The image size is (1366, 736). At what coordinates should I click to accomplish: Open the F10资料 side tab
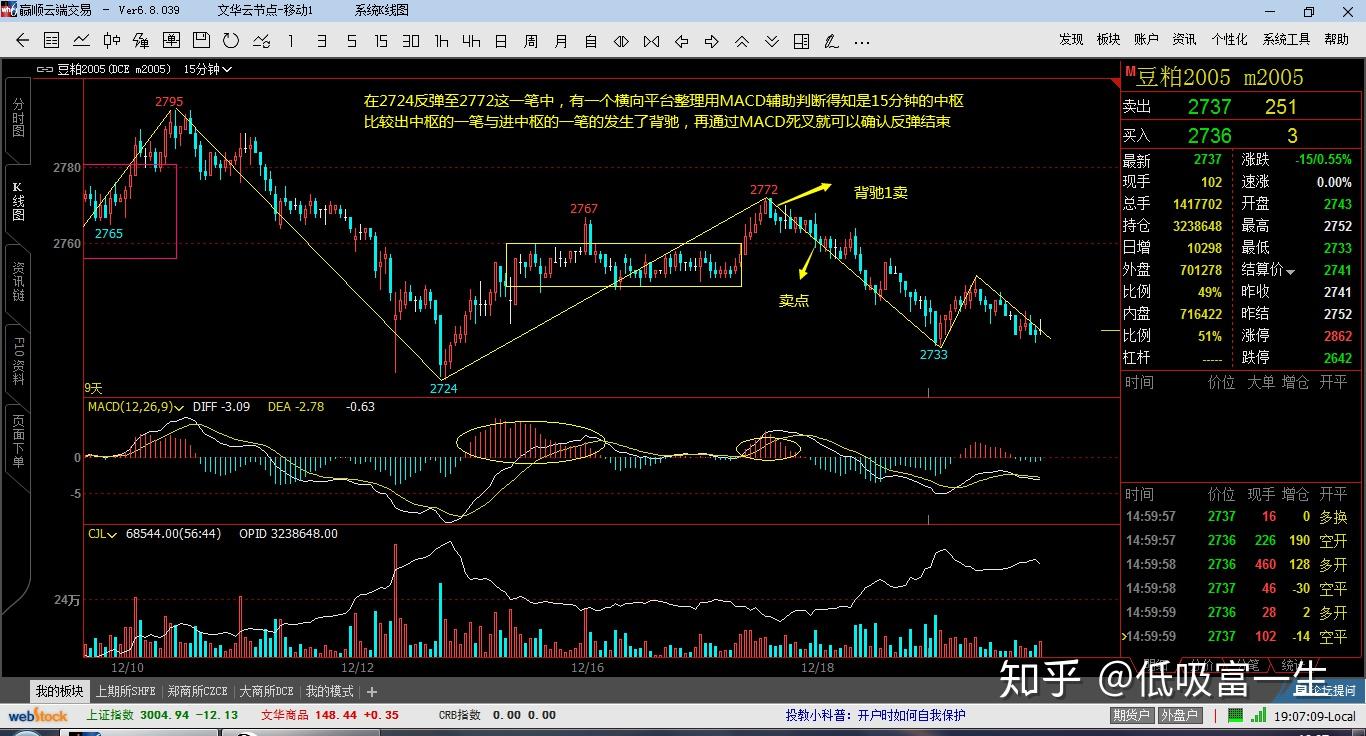(x=18, y=362)
